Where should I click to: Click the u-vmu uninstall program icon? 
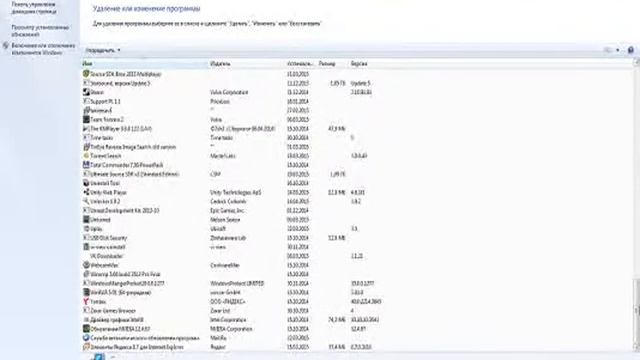coord(86,247)
